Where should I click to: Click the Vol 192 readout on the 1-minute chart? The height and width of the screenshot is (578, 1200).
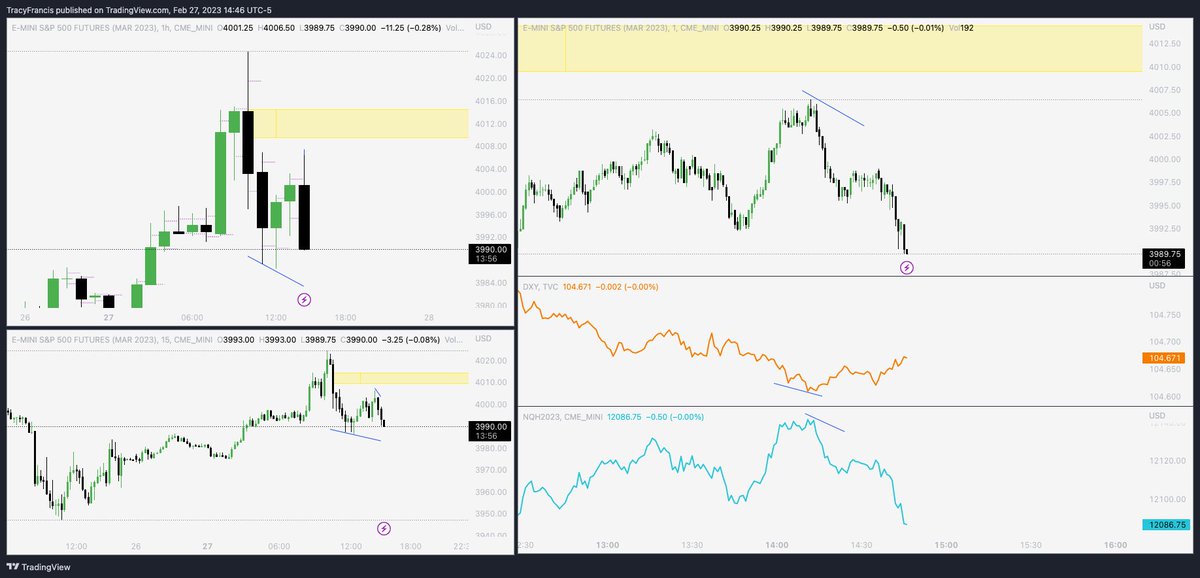[962, 28]
